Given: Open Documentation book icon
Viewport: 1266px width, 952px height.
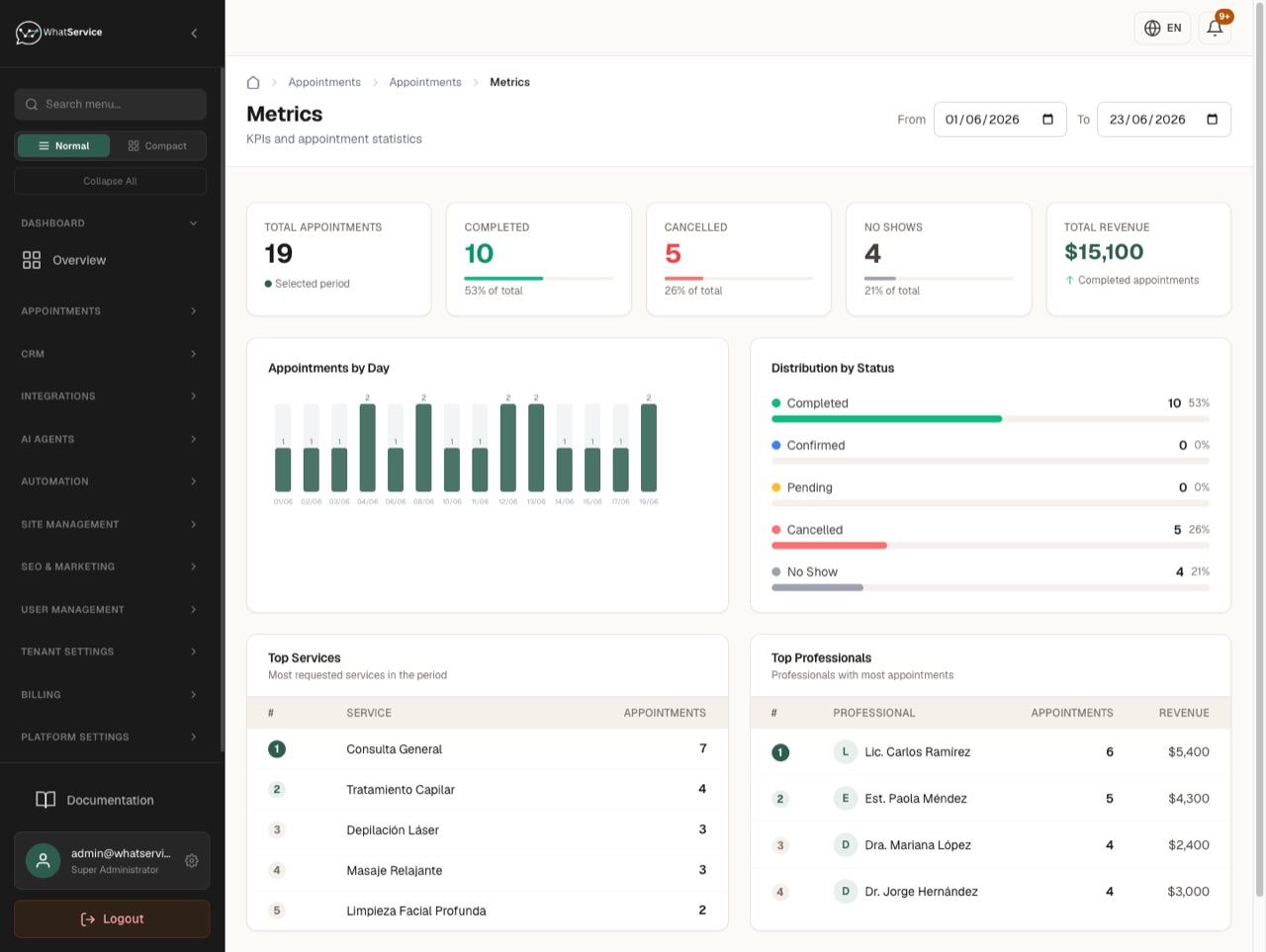Looking at the screenshot, I should pos(45,800).
